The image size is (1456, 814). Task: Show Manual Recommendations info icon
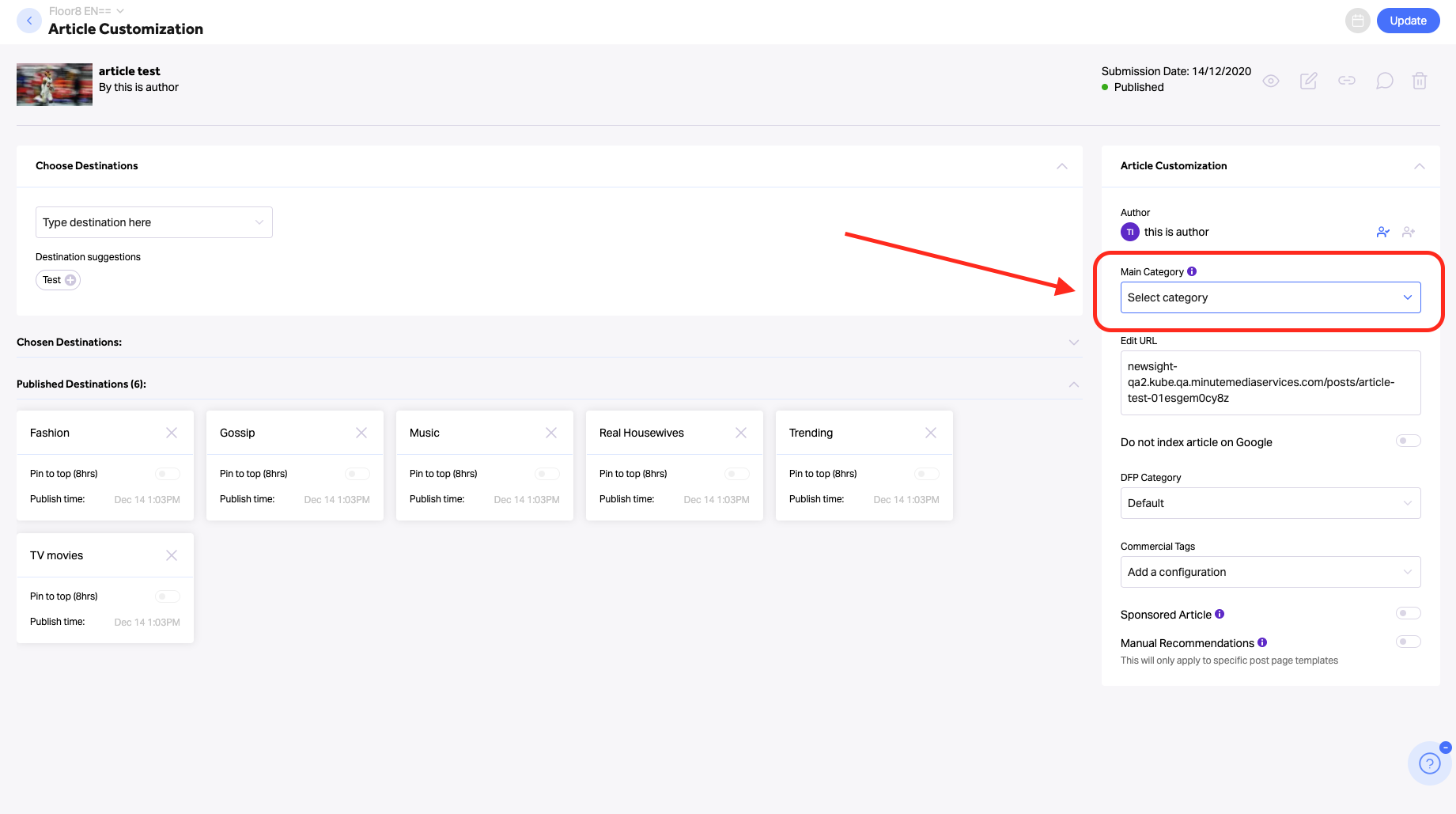pyautogui.click(x=1262, y=642)
